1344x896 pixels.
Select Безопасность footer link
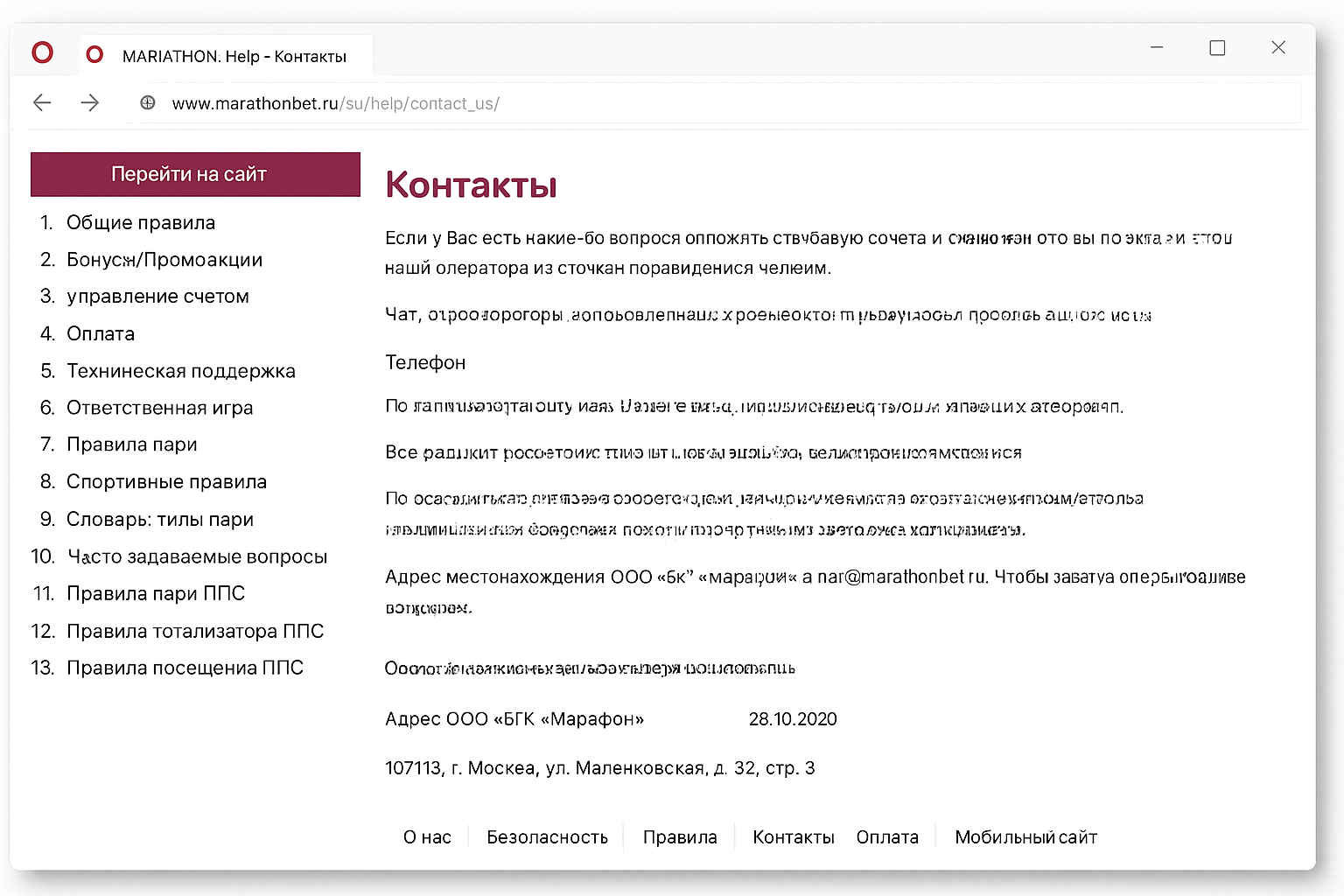pyautogui.click(x=547, y=836)
